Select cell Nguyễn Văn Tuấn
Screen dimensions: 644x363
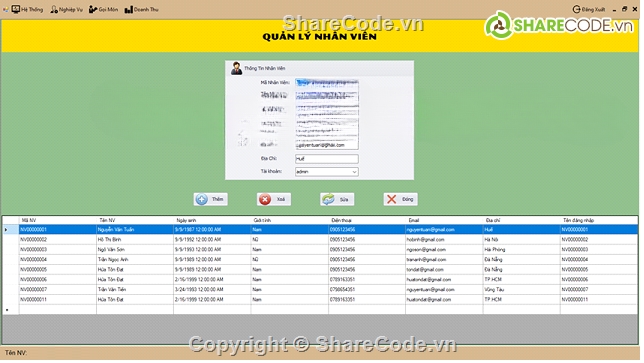pos(136,231)
